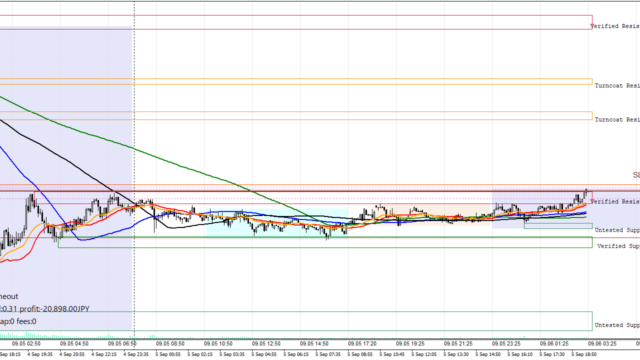
Task: Click the 09.05 23:25 time axis label
Action: [x=506, y=344]
